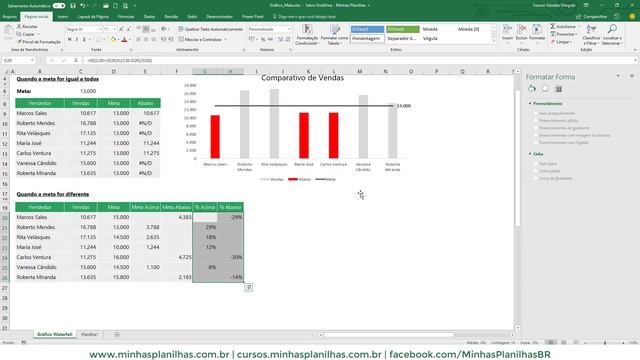The width and height of the screenshot is (640, 360).
Task: Click the Formatar cells icon
Action: click(x=537, y=29)
